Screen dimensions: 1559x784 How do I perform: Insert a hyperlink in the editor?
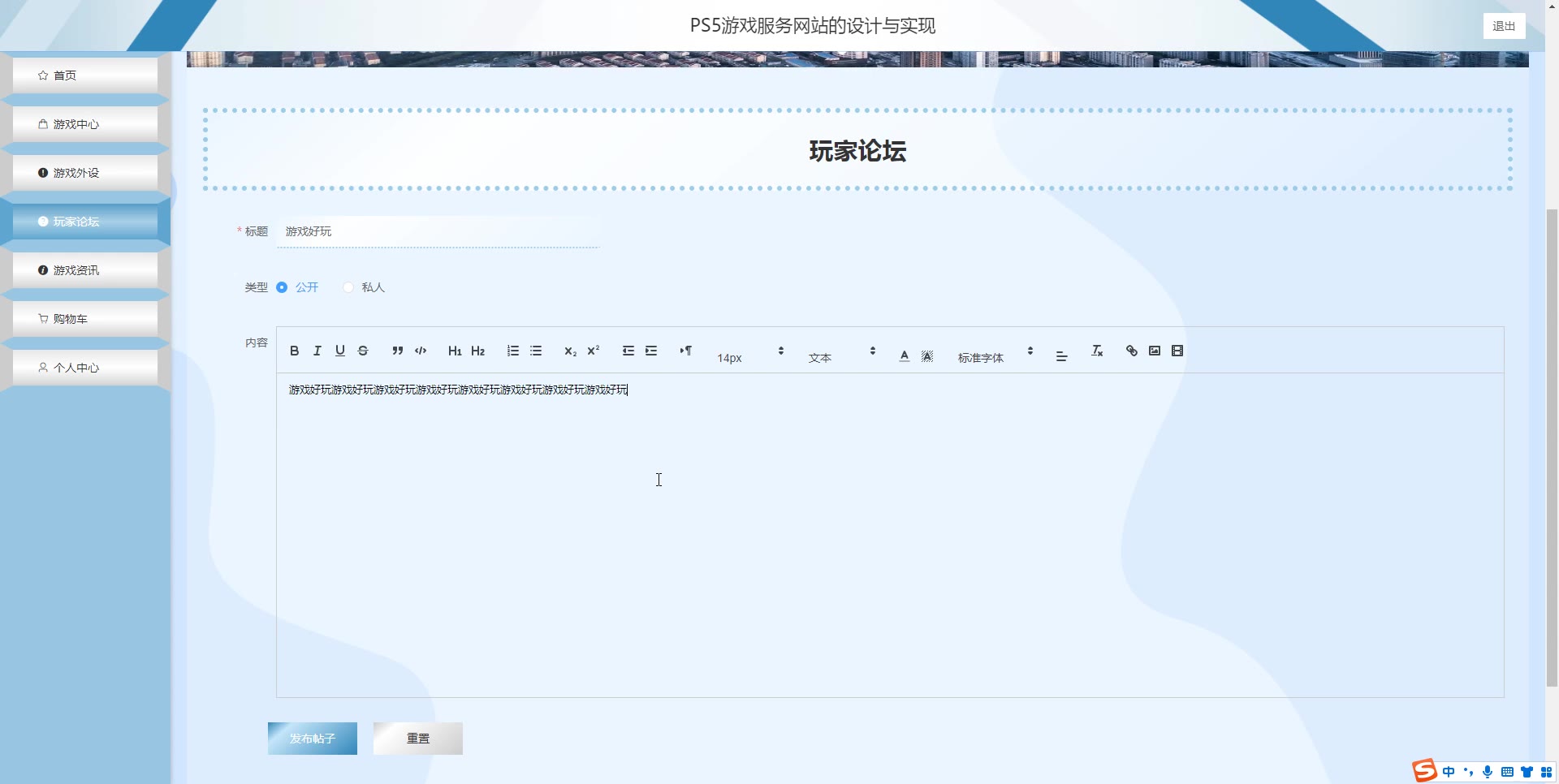click(1131, 351)
